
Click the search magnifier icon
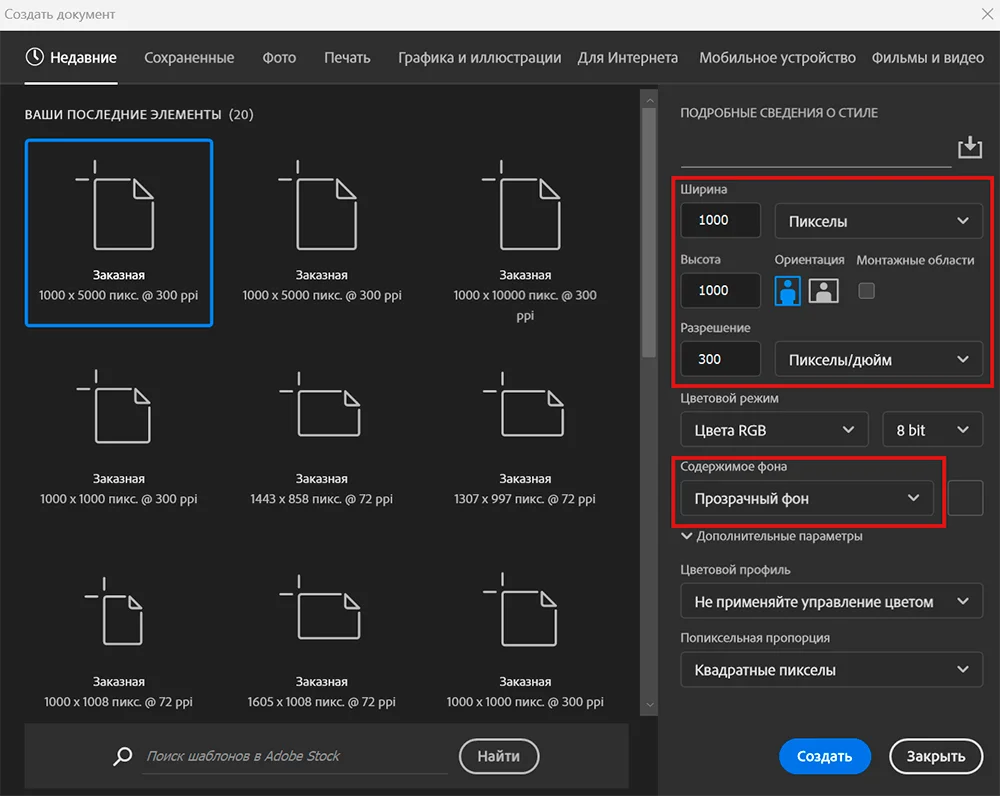coord(122,756)
